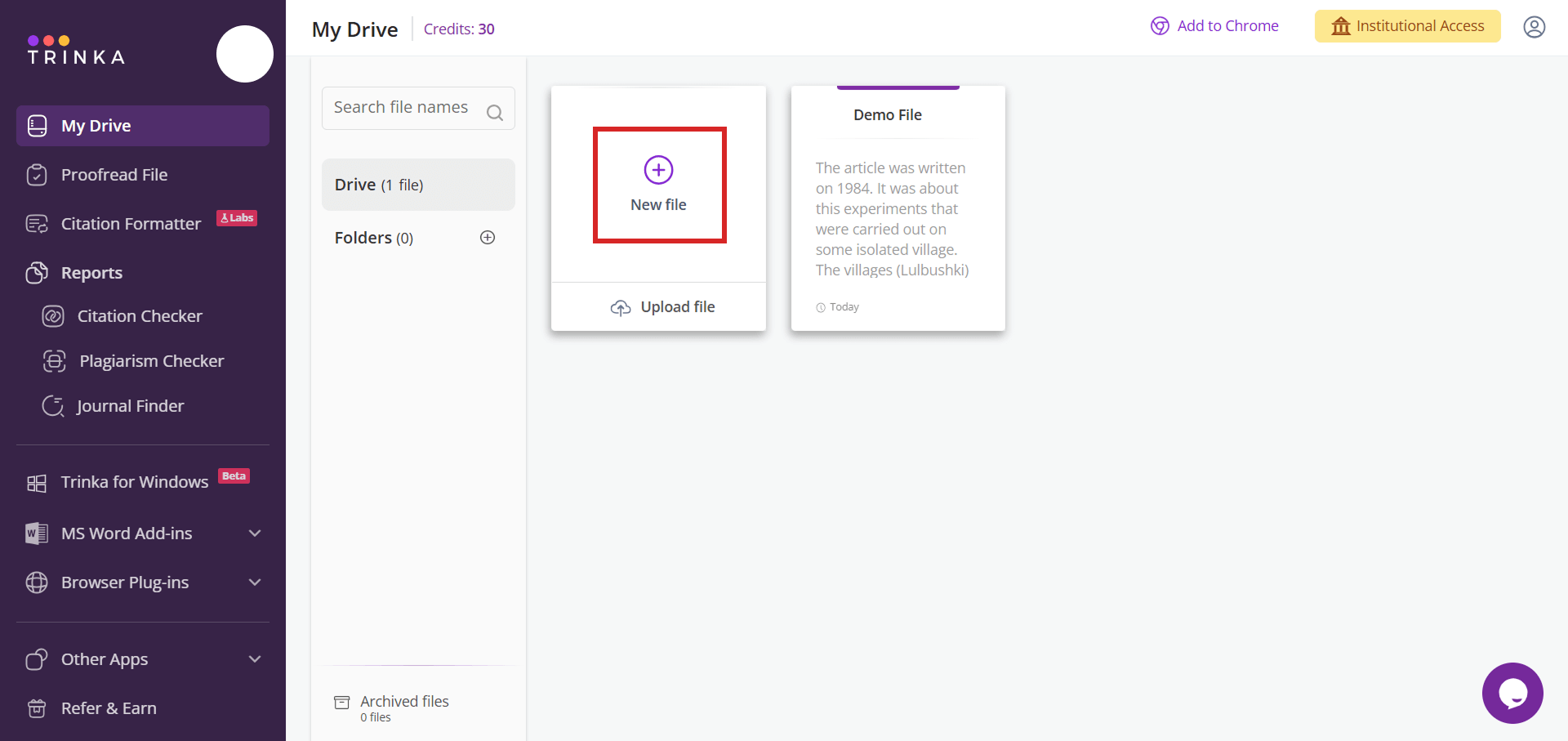Open My Drive in the sidebar
The width and height of the screenshot is (1568, 741).
143,126
